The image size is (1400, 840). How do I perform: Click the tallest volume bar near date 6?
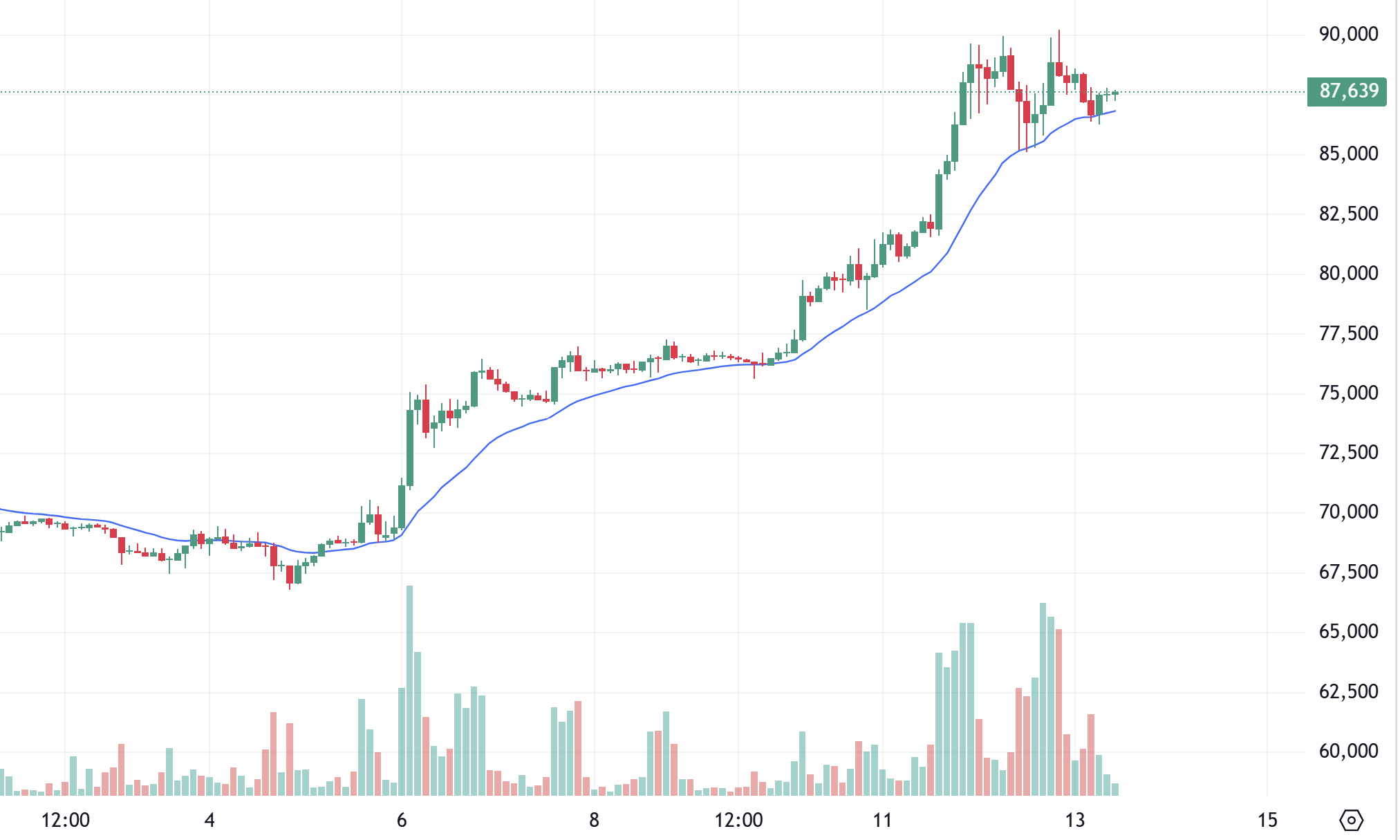(x=410, y=691)
